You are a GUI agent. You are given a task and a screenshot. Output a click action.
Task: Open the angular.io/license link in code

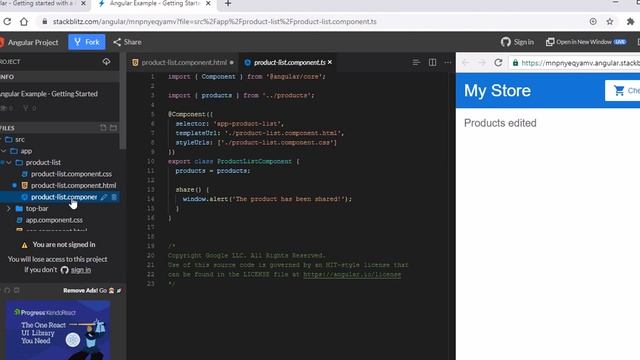(352, 274)
